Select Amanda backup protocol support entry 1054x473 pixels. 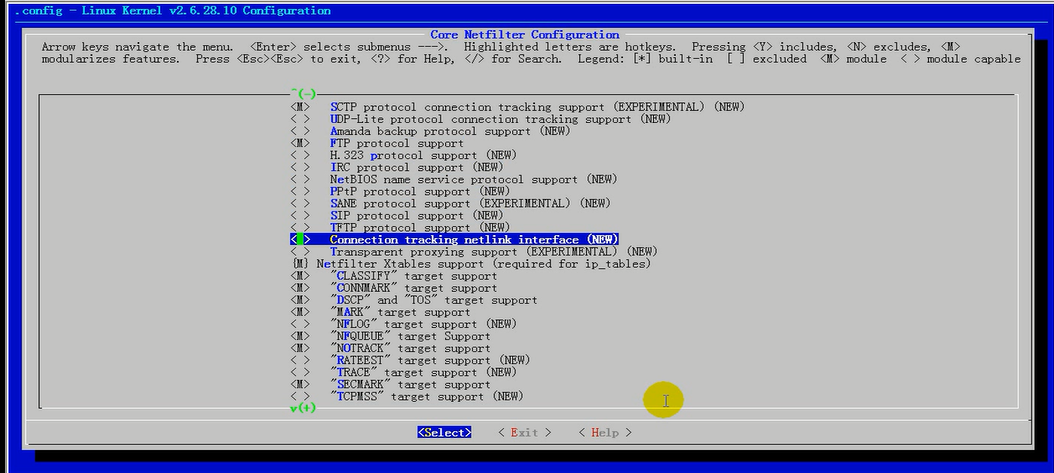pyautogui.click(x=450, y=131)
